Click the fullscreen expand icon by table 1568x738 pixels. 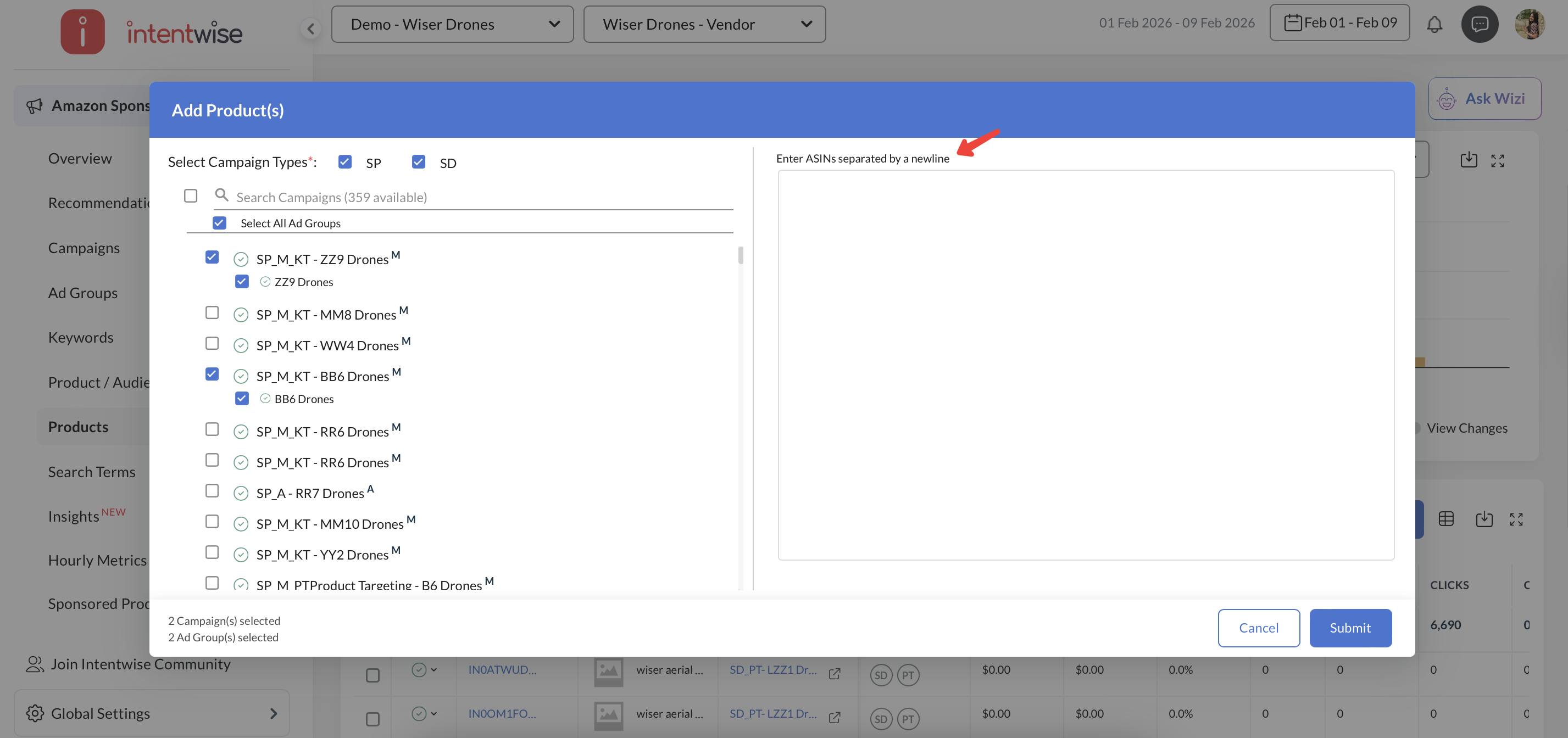[1516, 519]
